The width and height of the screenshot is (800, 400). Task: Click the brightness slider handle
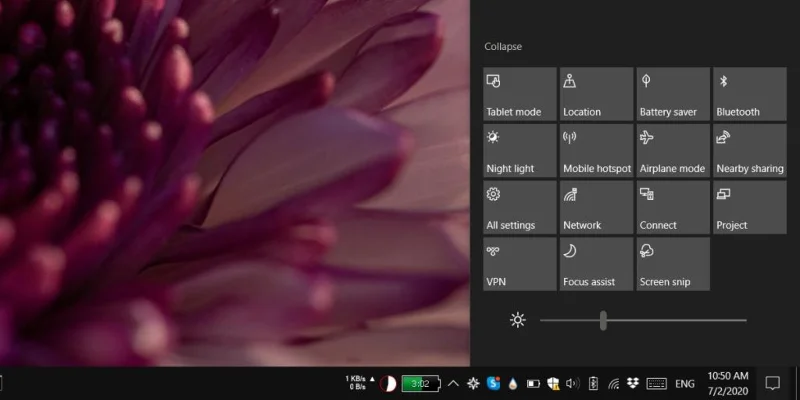[603, 320]
